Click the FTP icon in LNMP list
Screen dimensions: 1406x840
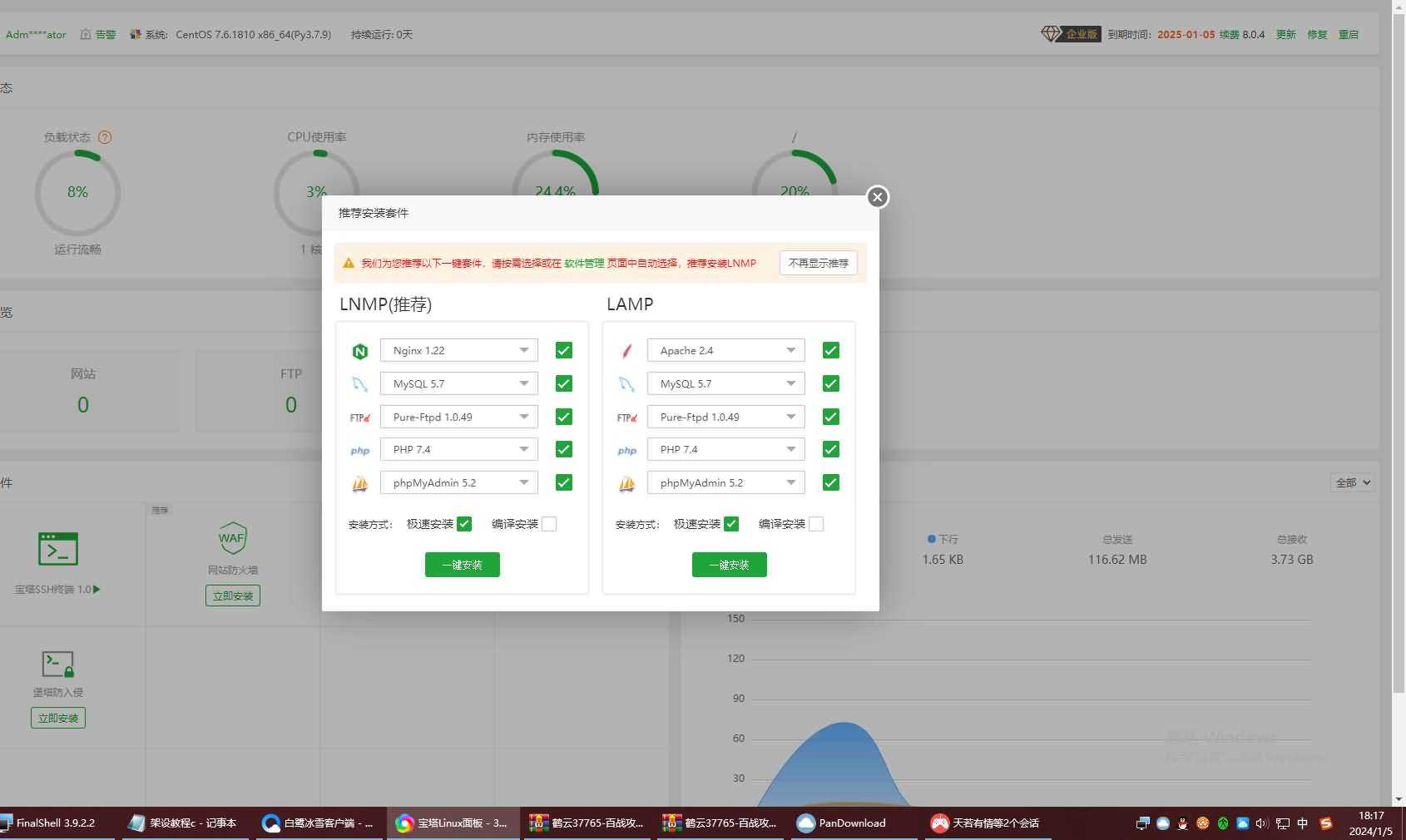point(360,418)
